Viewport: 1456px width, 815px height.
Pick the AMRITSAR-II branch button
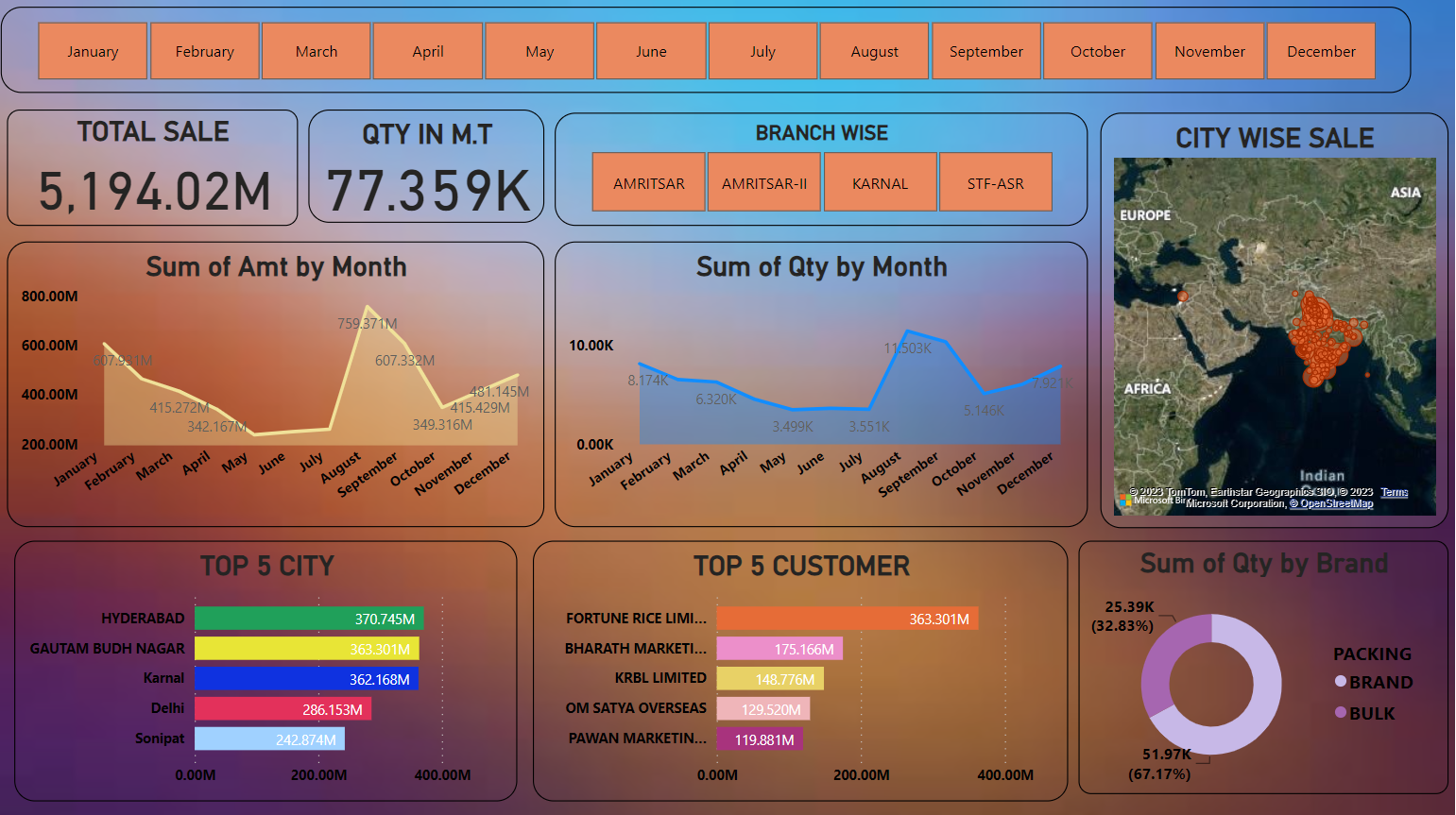[x=763, y=182]
